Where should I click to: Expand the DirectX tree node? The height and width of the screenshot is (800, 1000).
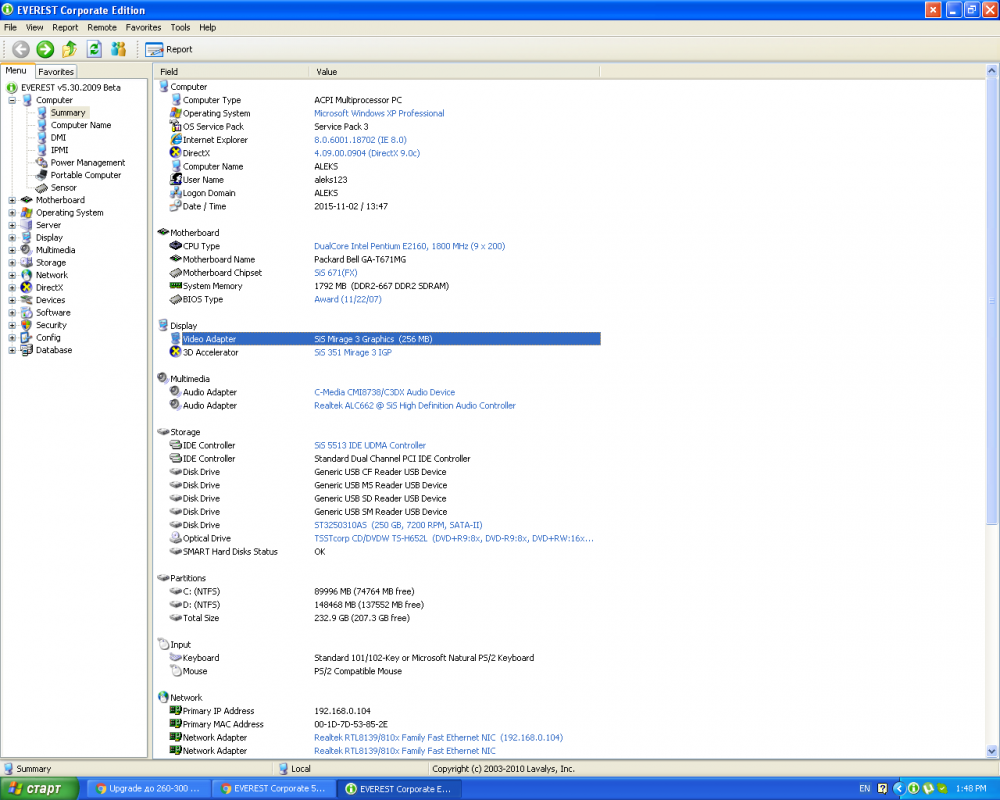[11, 288]
